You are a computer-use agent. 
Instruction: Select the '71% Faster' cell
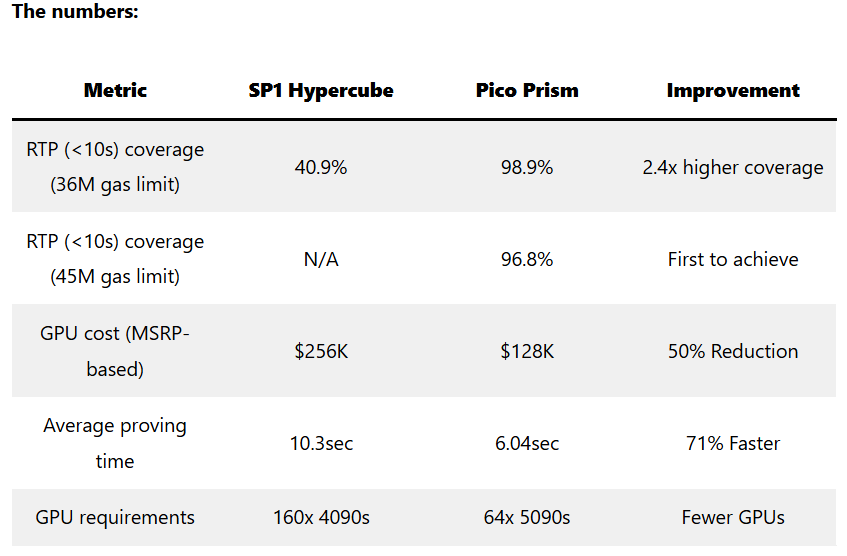point(733,443)
